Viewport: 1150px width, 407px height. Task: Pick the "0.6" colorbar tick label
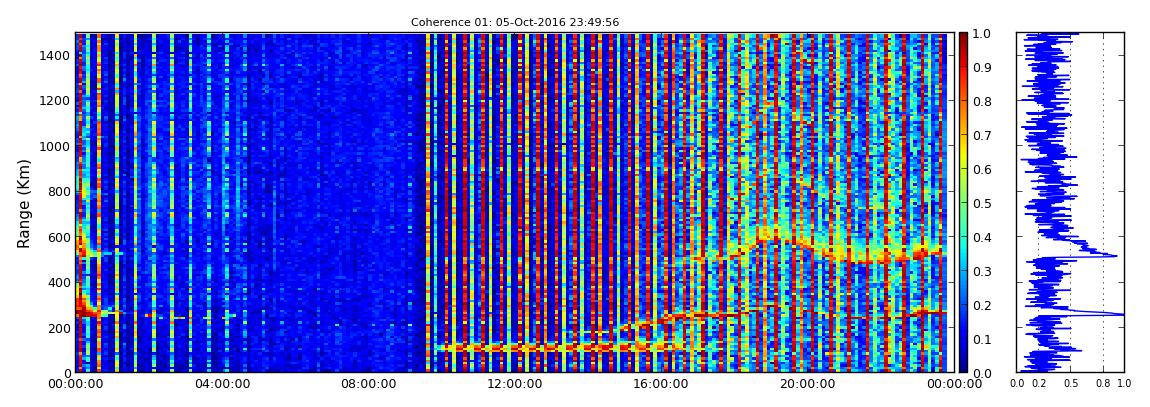(x=983, y=169)
